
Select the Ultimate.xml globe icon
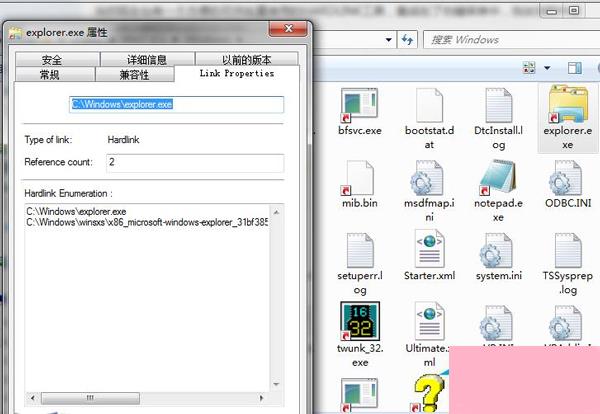[430, 321]
